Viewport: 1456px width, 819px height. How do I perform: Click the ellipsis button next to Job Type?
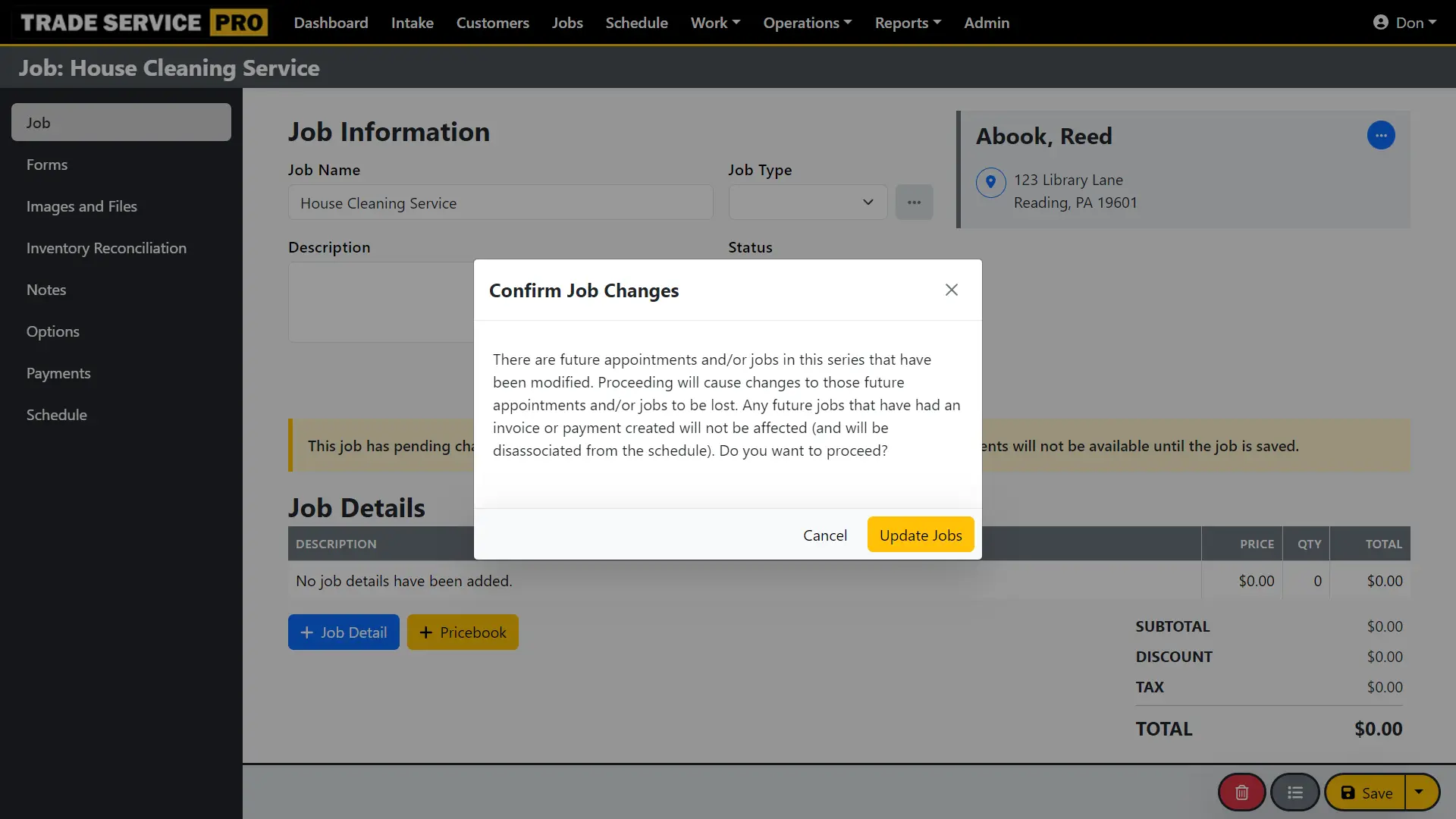914,202
